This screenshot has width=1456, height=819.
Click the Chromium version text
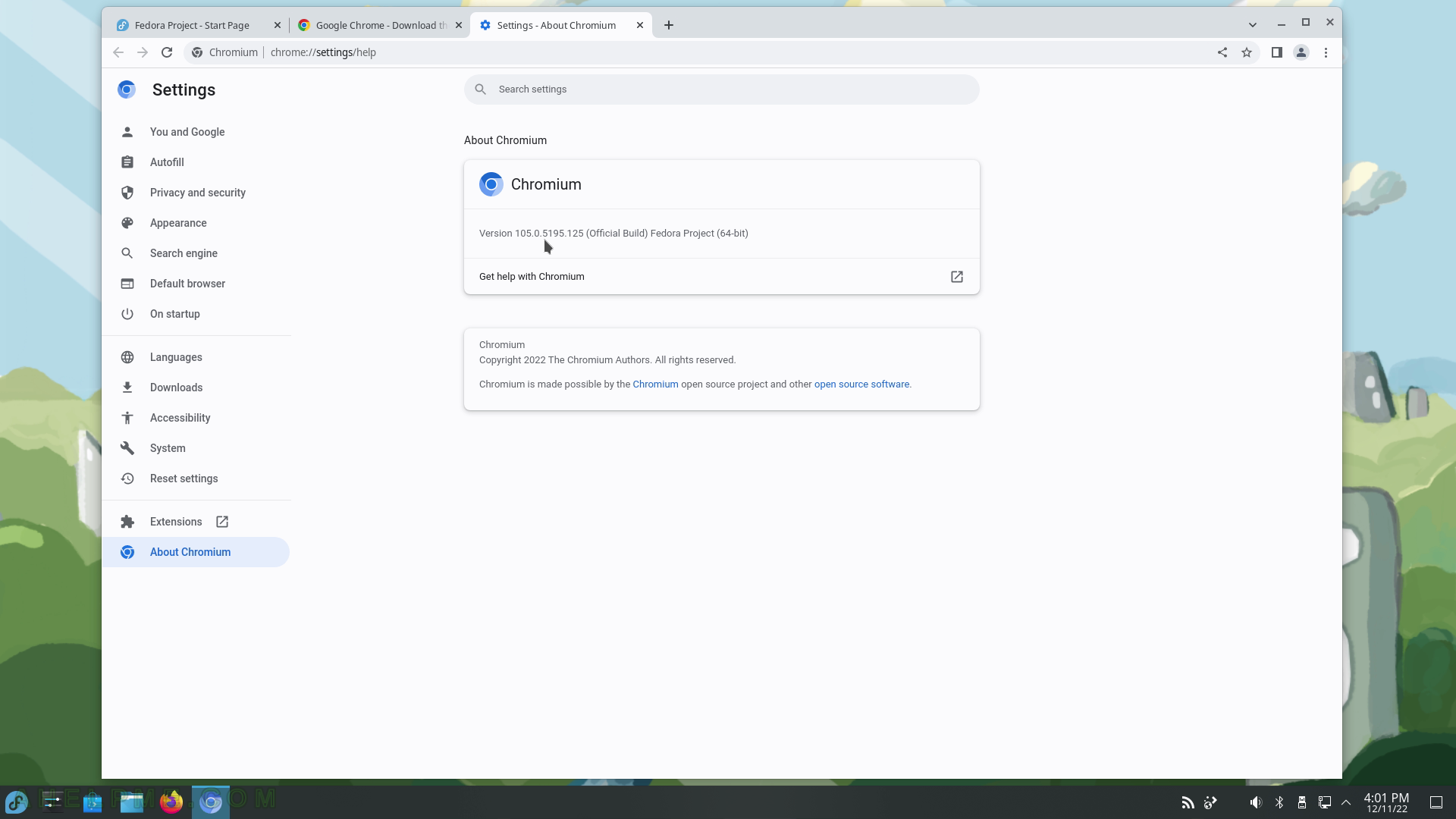coord(613,234)
